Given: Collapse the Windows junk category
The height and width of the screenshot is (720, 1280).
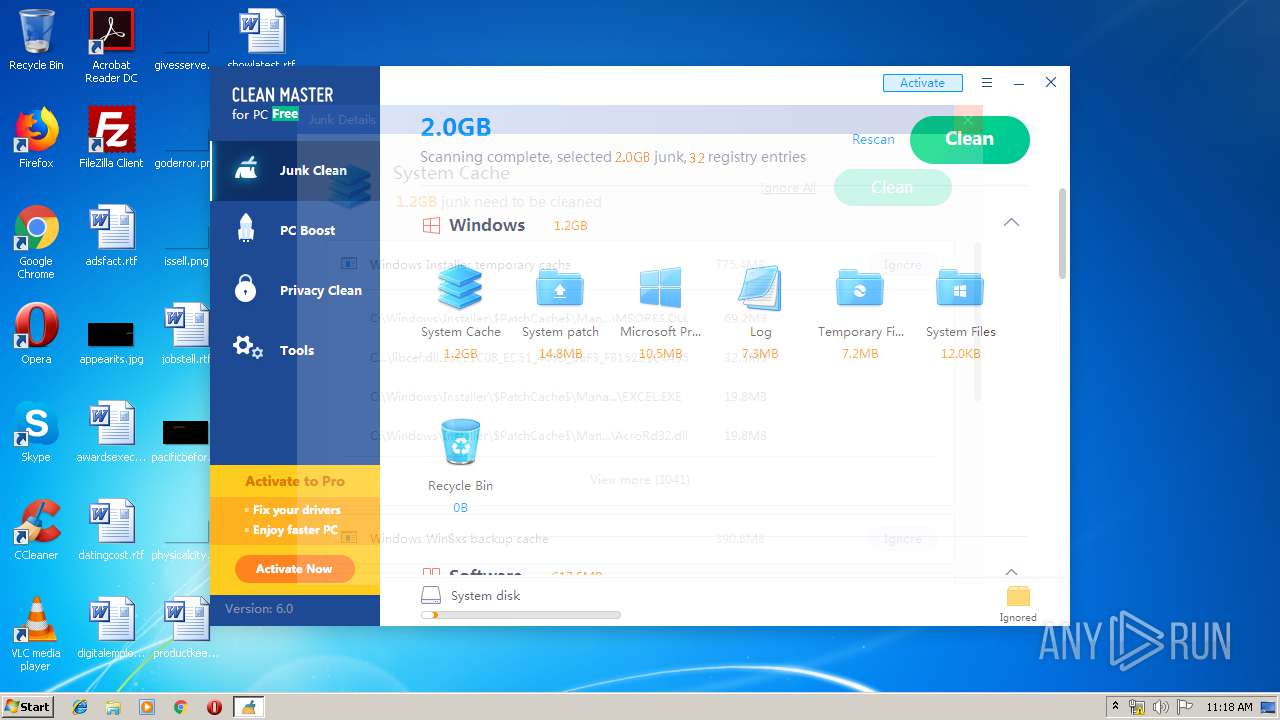Looking at the screenshot, I should (1011, 222).
